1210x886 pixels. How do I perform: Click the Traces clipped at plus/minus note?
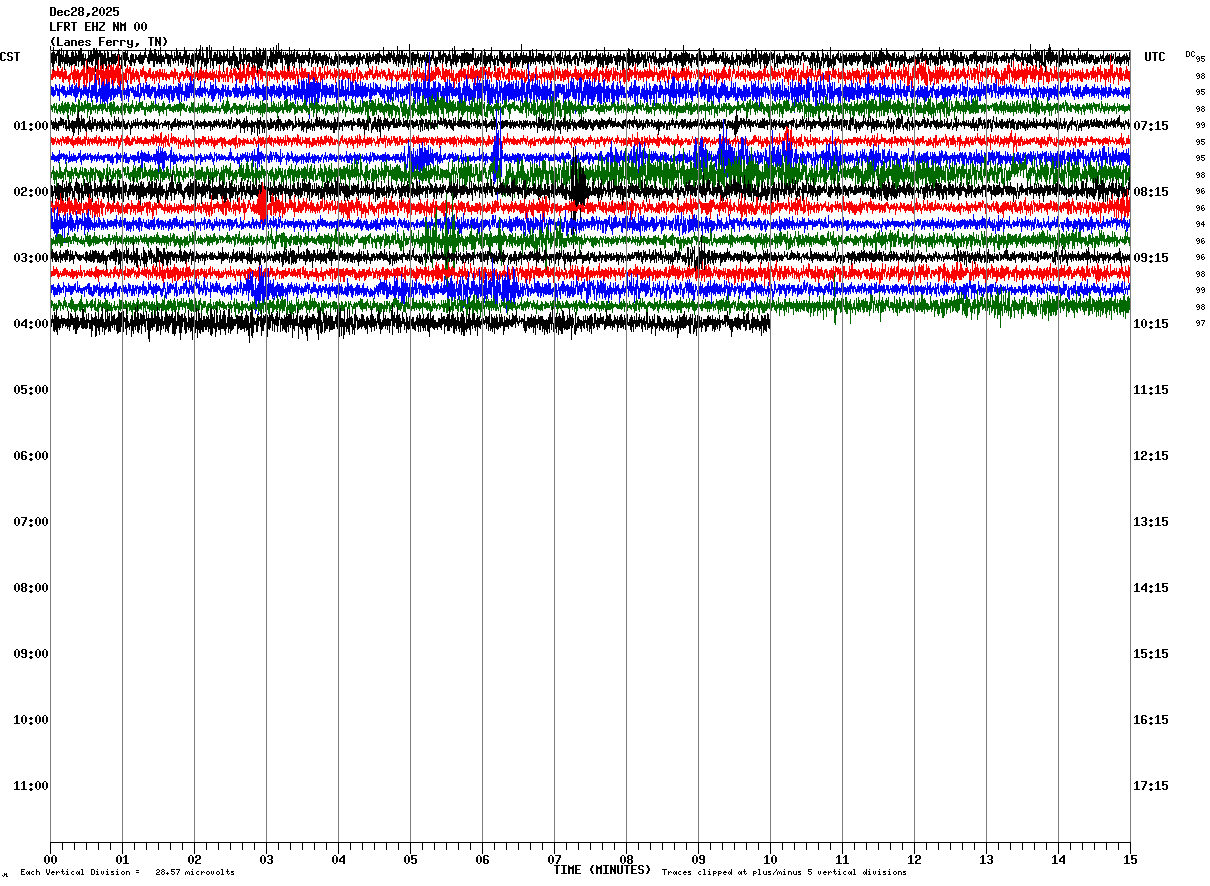point(784,872)
